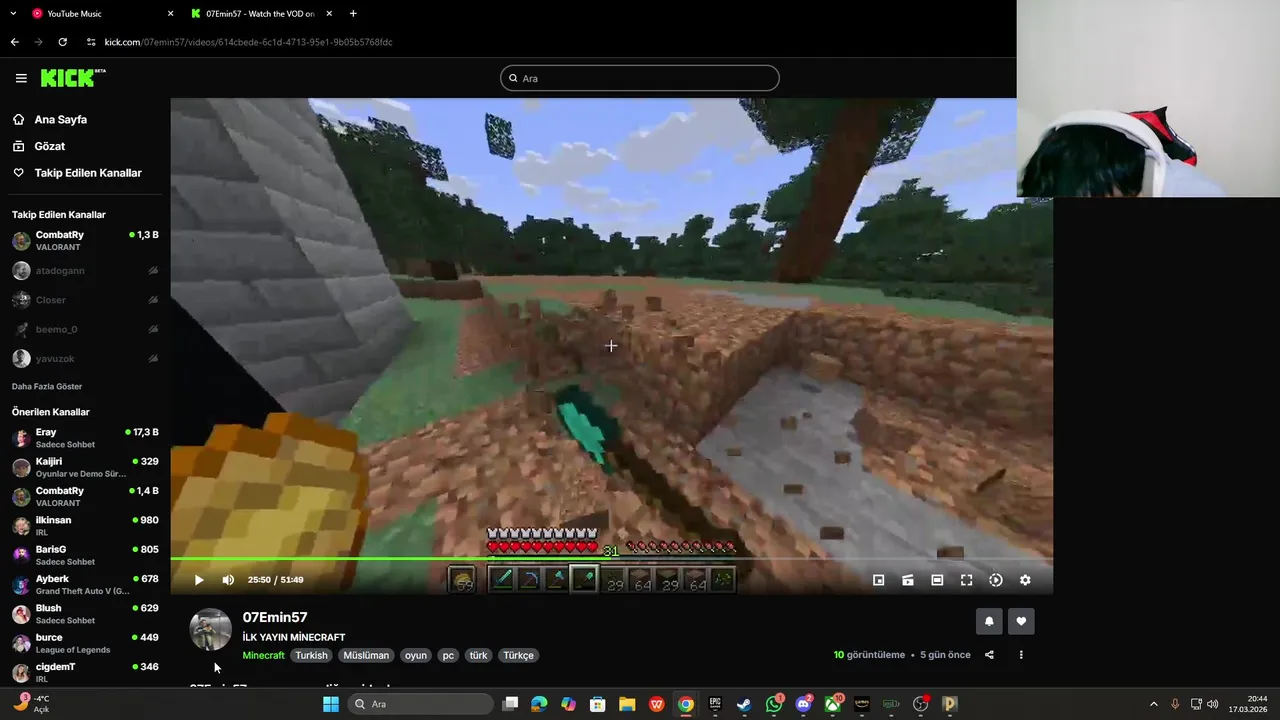Open the playback speed control
1280x720 pixels.
pos(996,580)
